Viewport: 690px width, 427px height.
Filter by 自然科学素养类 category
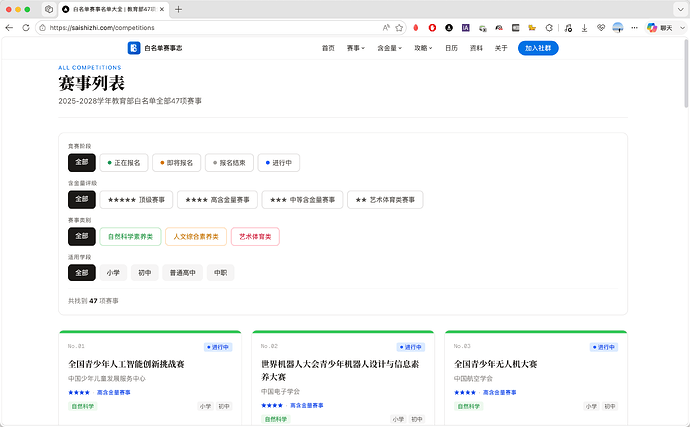(130, 236)
